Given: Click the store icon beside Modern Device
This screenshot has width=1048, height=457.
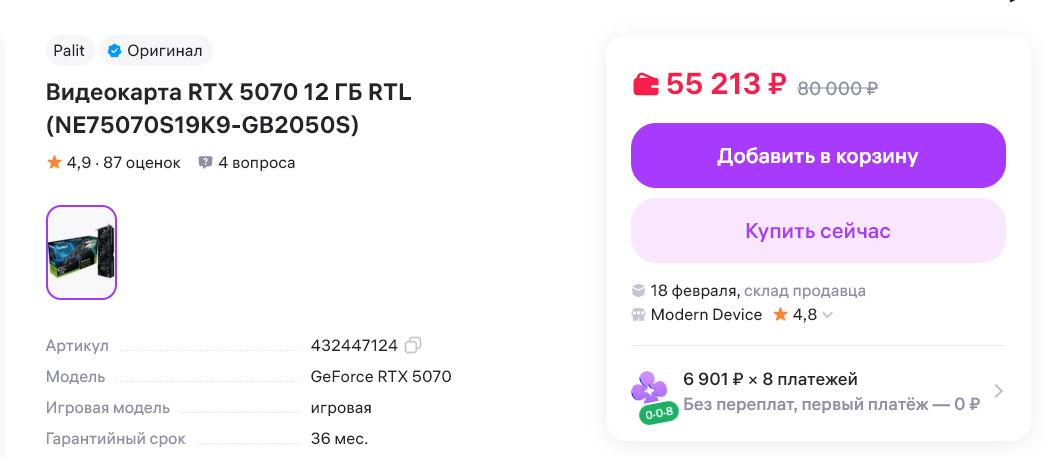Looking at the screenshot, I should 638,315.
